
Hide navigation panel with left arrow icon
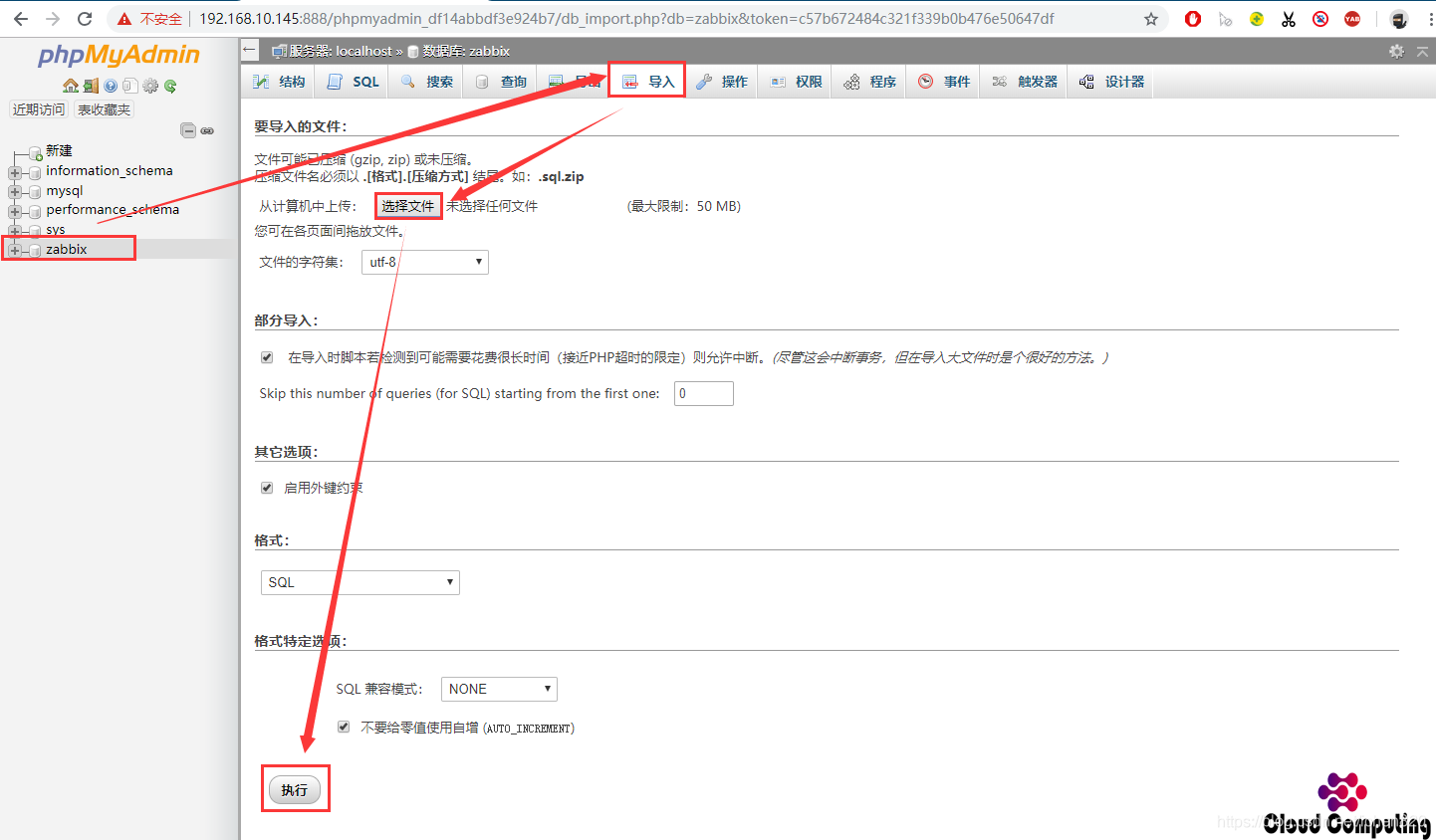point(249,50)
